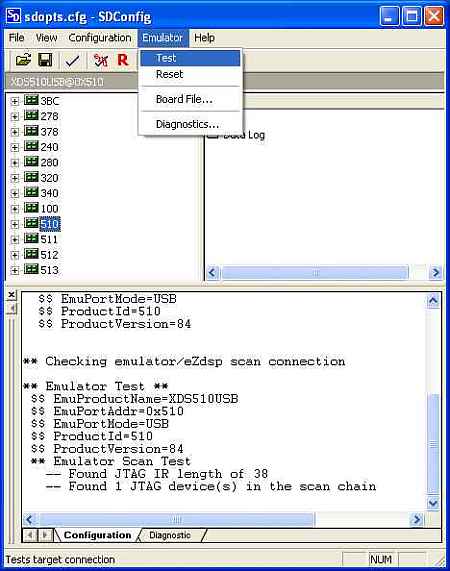
Task: Click scroll left arrow in right pane
Action: 213,272
